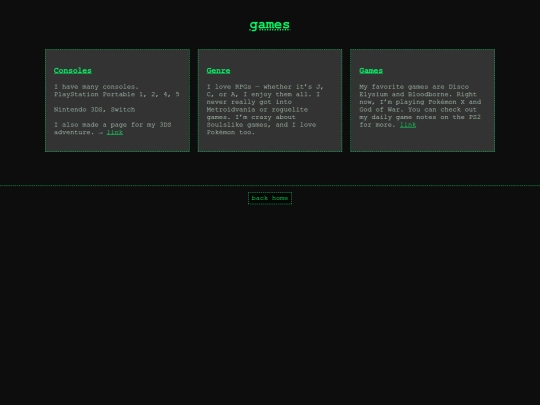This screenshot has height=405, width=540.
Task: Click the 'Metroidvania or roguelite' line
Action: [257, 110]
